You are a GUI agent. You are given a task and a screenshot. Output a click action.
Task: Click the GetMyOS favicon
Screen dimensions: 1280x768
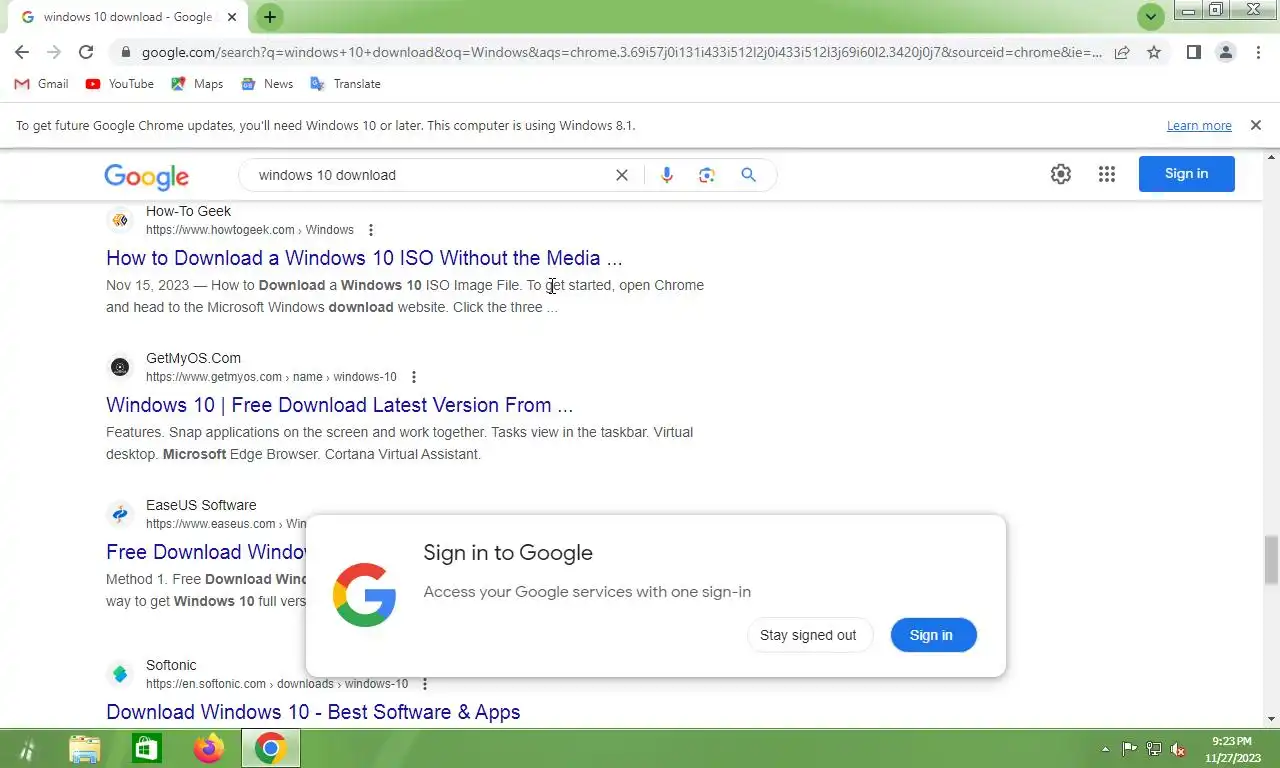click(120, 367)
